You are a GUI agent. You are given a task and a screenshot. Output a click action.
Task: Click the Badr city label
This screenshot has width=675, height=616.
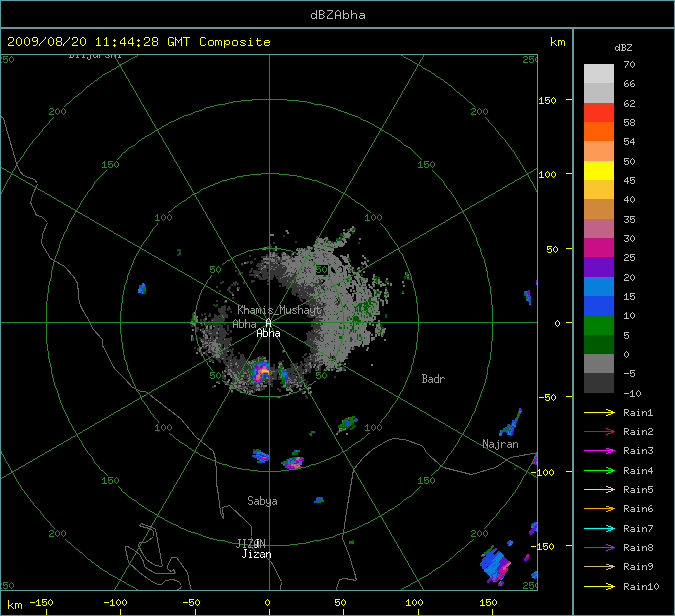433,379
